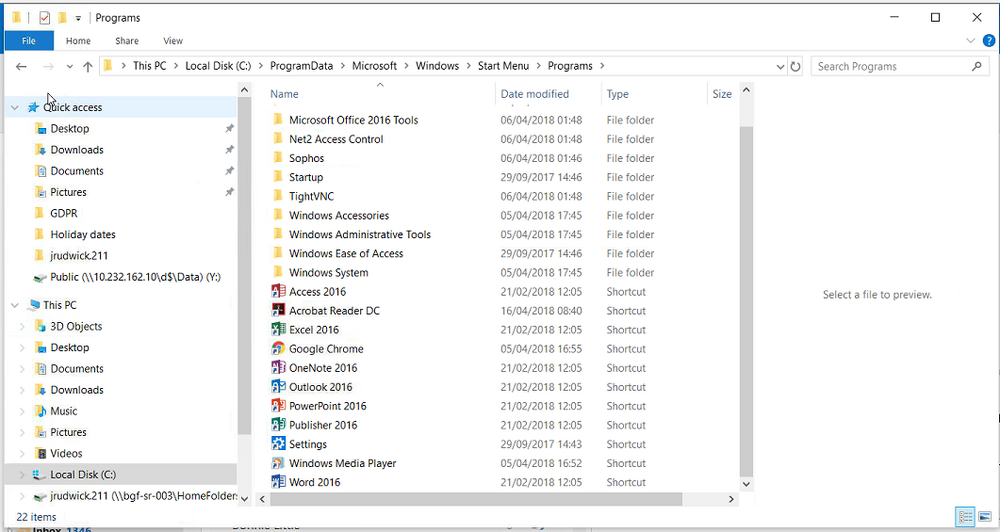Click the file list vertical scrollbar
1000x532 pixels.
(x=746, y=300)
